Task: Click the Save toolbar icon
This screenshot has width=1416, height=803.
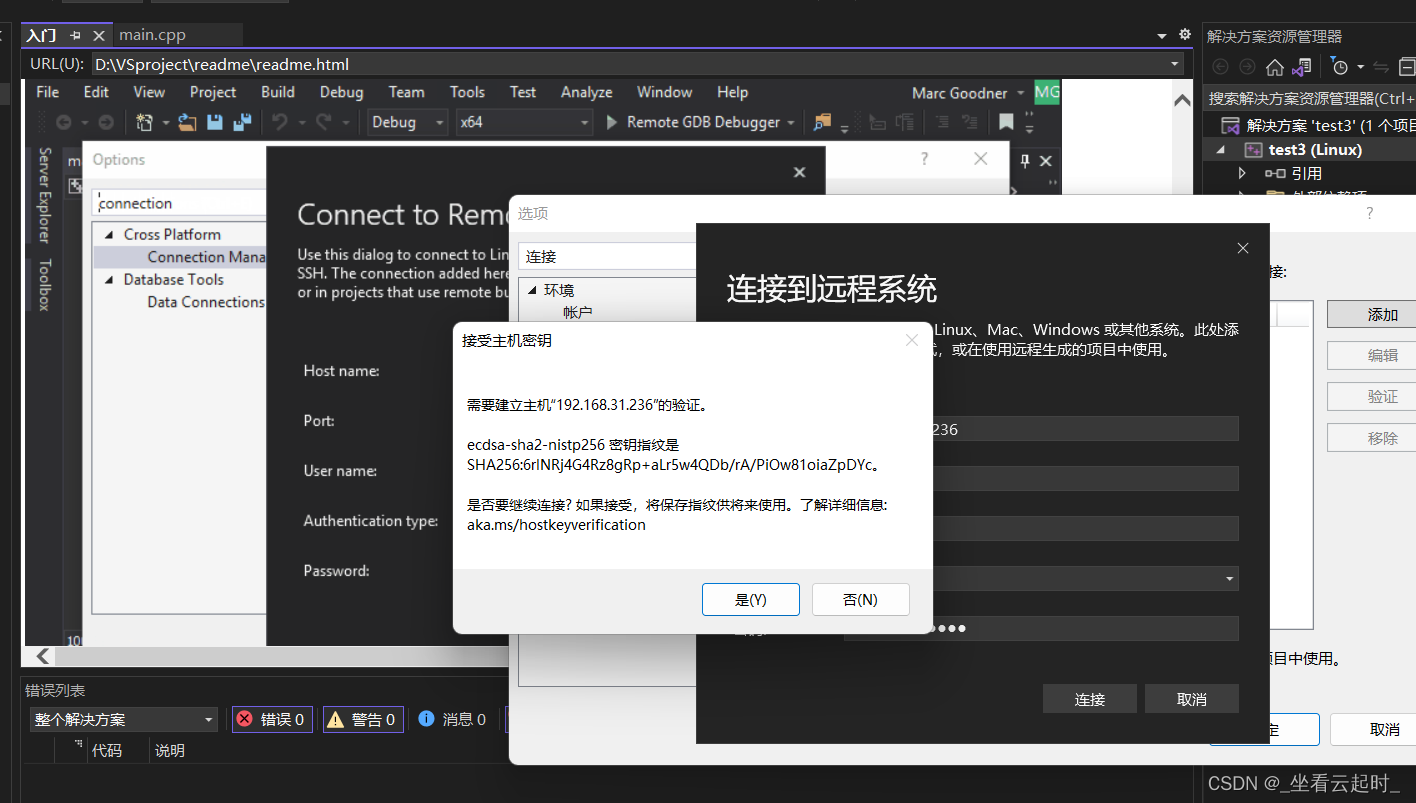Action: coord(214,121)
